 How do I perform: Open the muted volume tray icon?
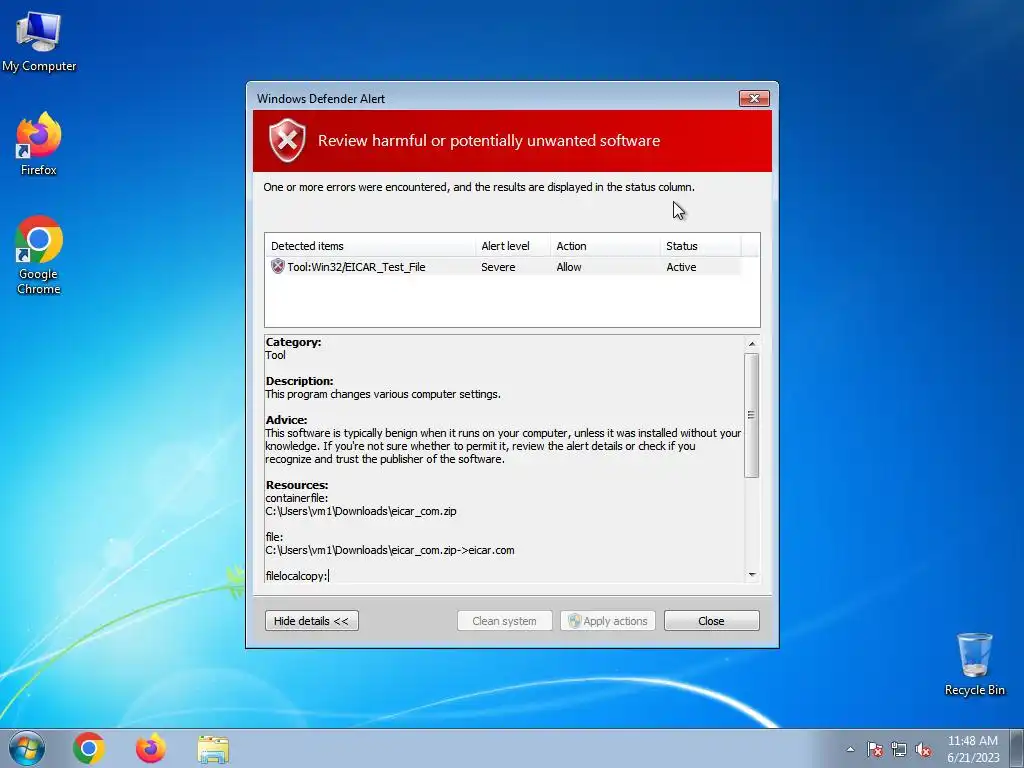[x=923, y=749]
